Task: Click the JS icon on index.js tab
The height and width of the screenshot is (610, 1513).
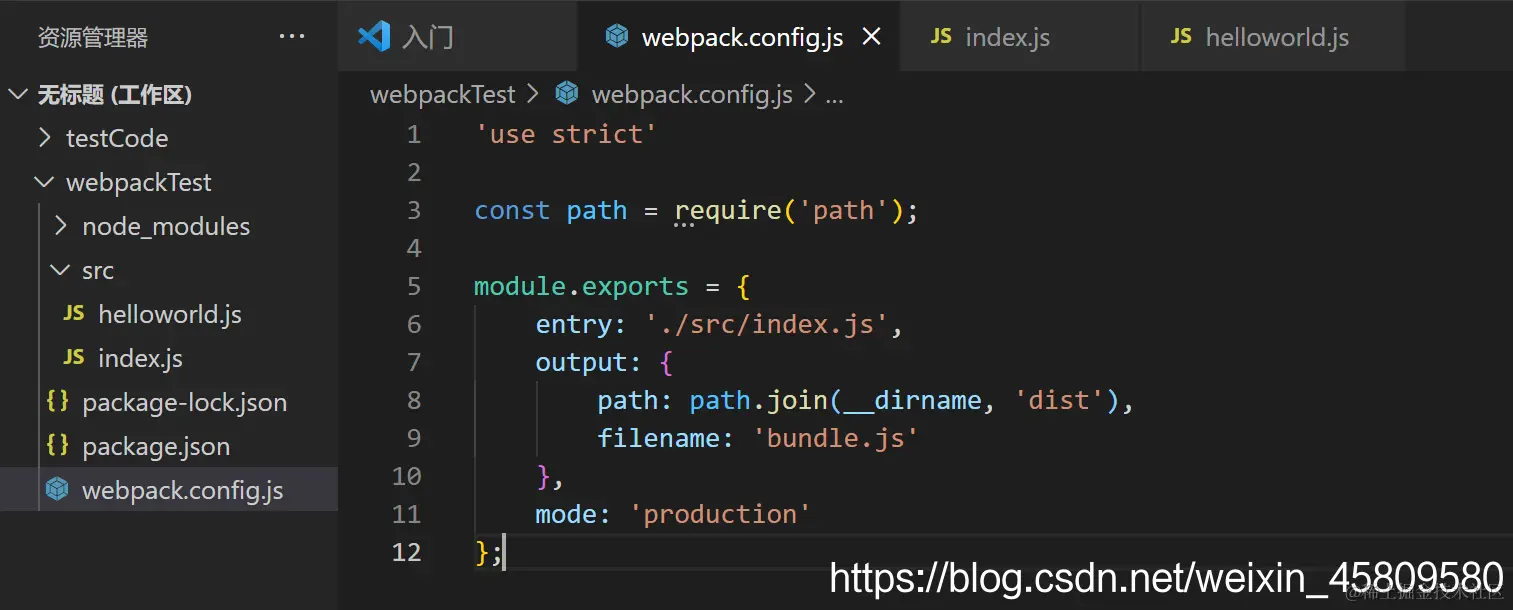Action: (941, 36)
